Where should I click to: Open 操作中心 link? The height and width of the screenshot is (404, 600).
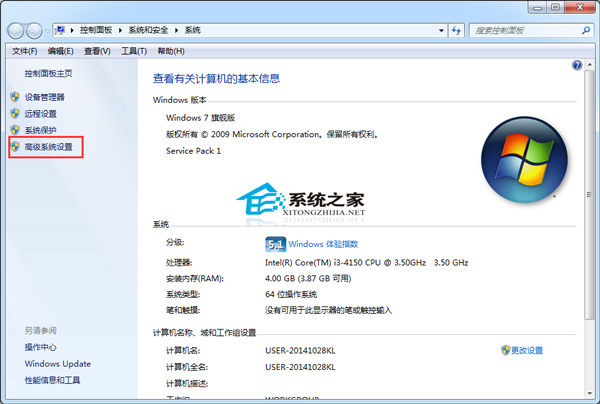coord(41,347)
